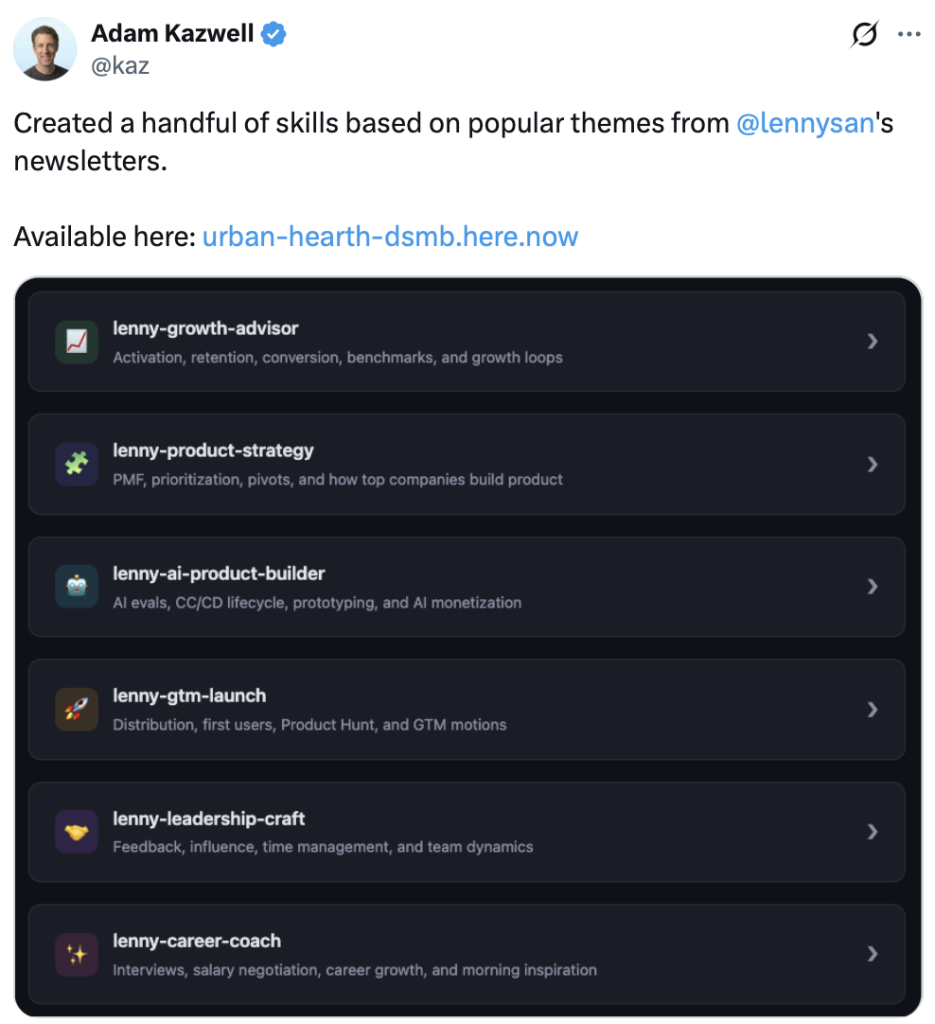Image resolution: width=935 pixels, height=1024 pixels.
Task: Click the Adam Kazwell display name
Action: [174, 34]
